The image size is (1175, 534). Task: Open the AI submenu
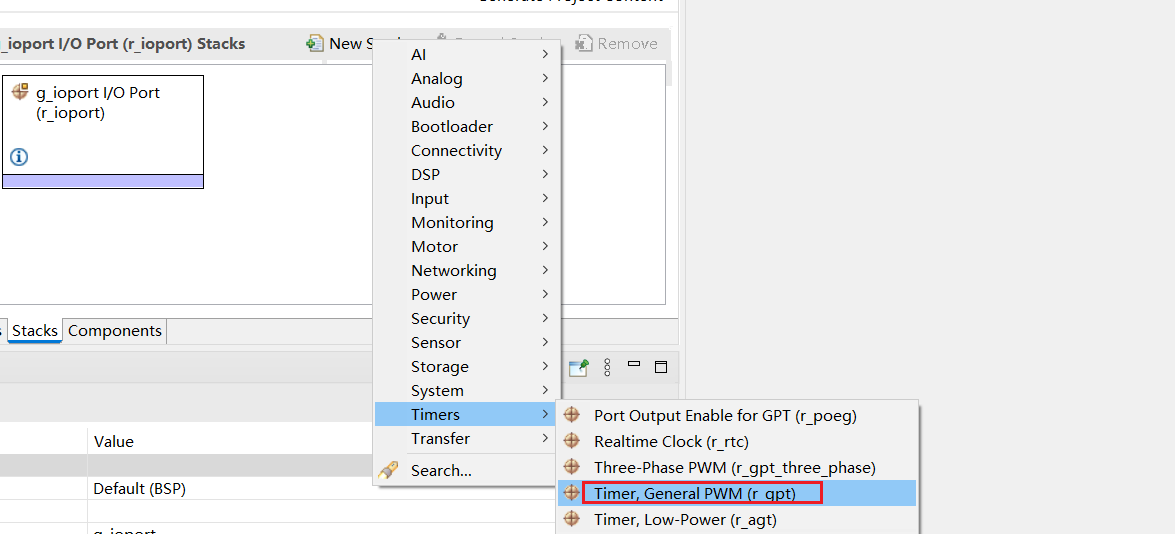[x=467, y=55]
